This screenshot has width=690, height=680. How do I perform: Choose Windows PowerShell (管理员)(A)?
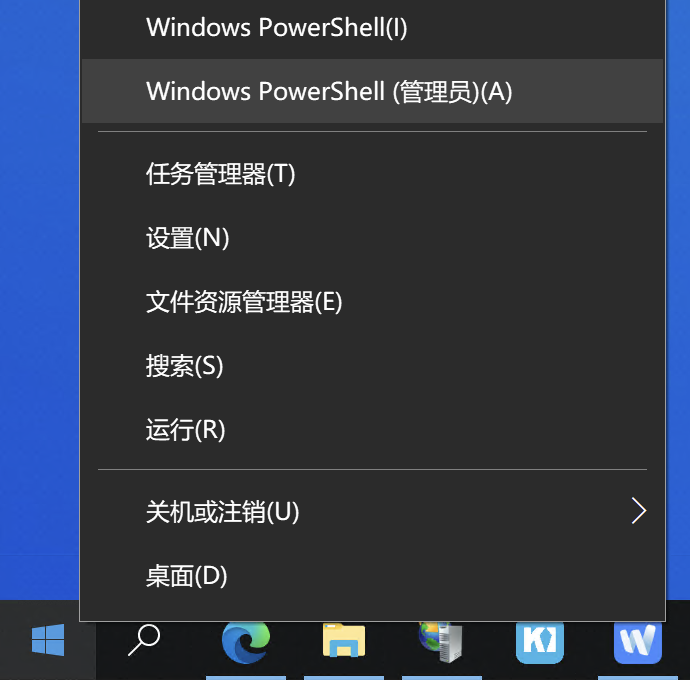(x=372, y=91)
